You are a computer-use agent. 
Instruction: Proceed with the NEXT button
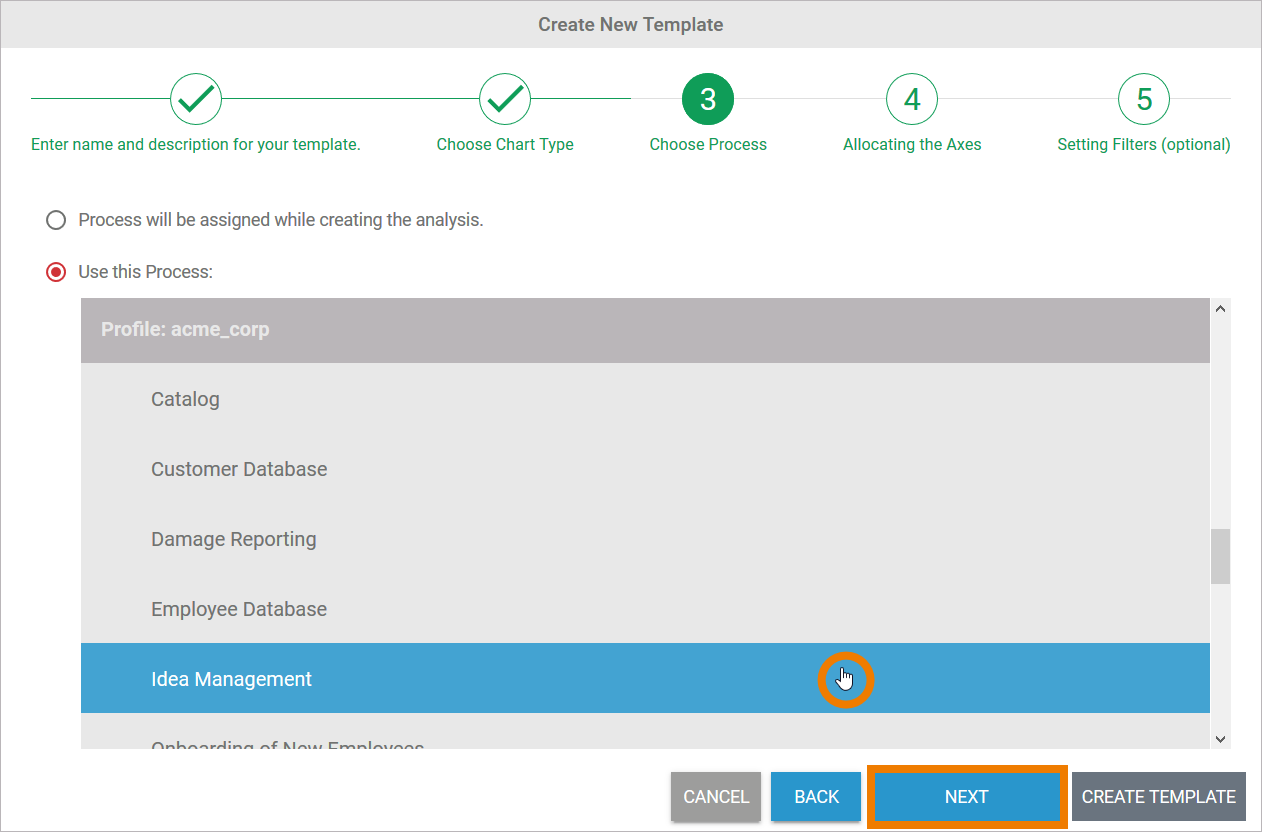click(x=966, y=797)
